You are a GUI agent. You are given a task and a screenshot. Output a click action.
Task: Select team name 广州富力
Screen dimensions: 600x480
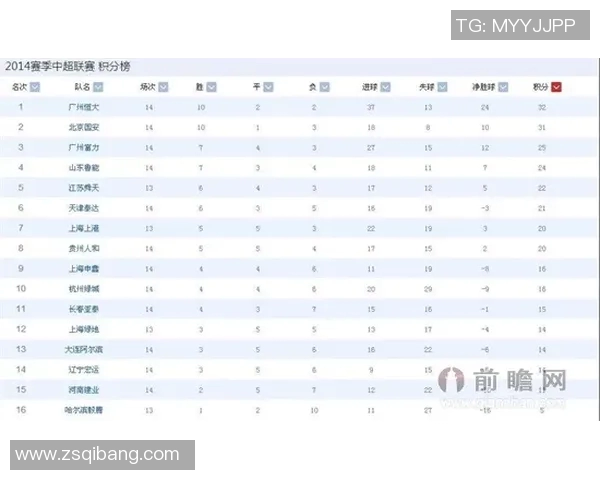(84, 148)
